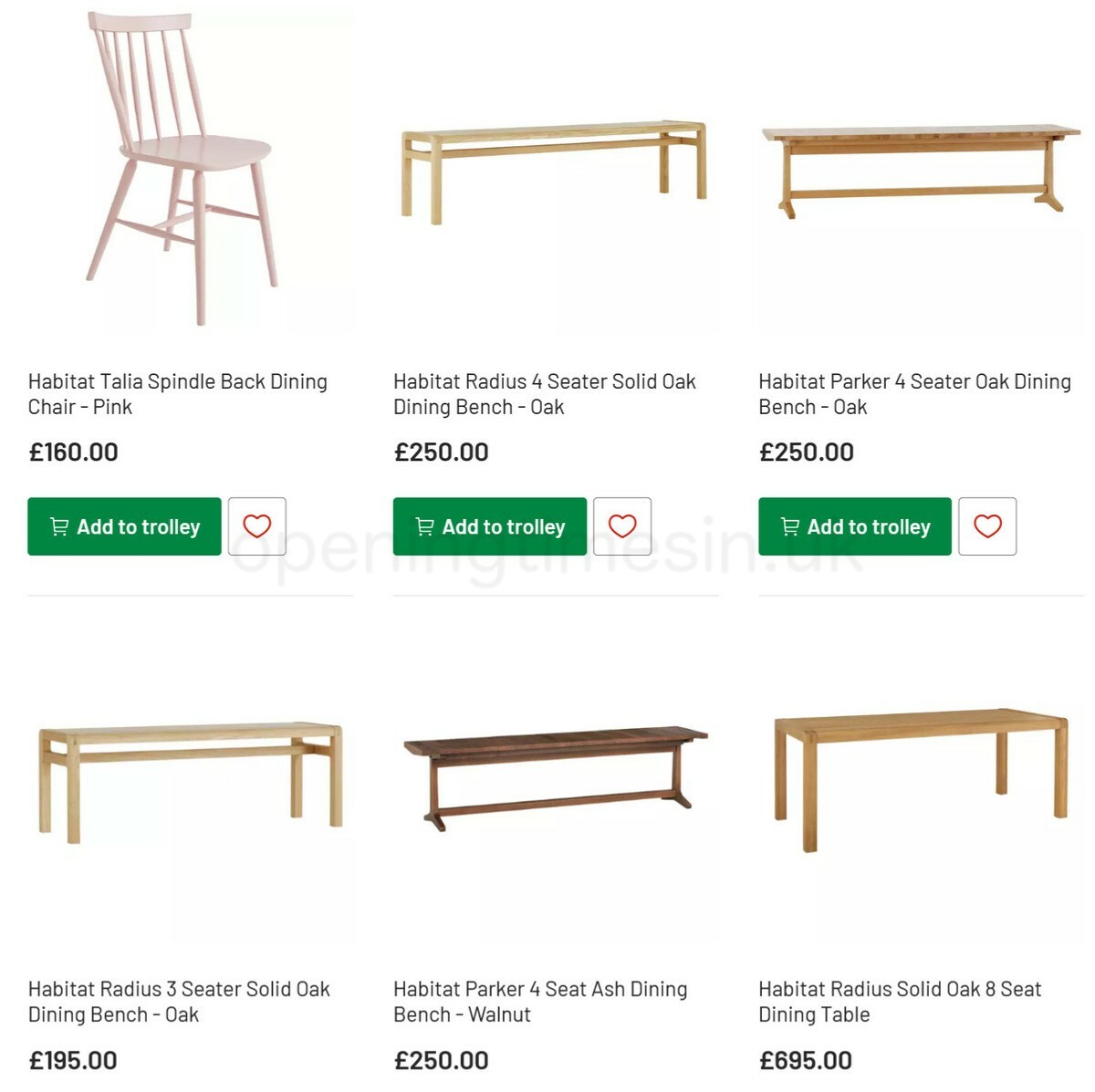Click the £695.00 price of the dining table
Screen dimensions: 1095x1092
[804, 1060]
